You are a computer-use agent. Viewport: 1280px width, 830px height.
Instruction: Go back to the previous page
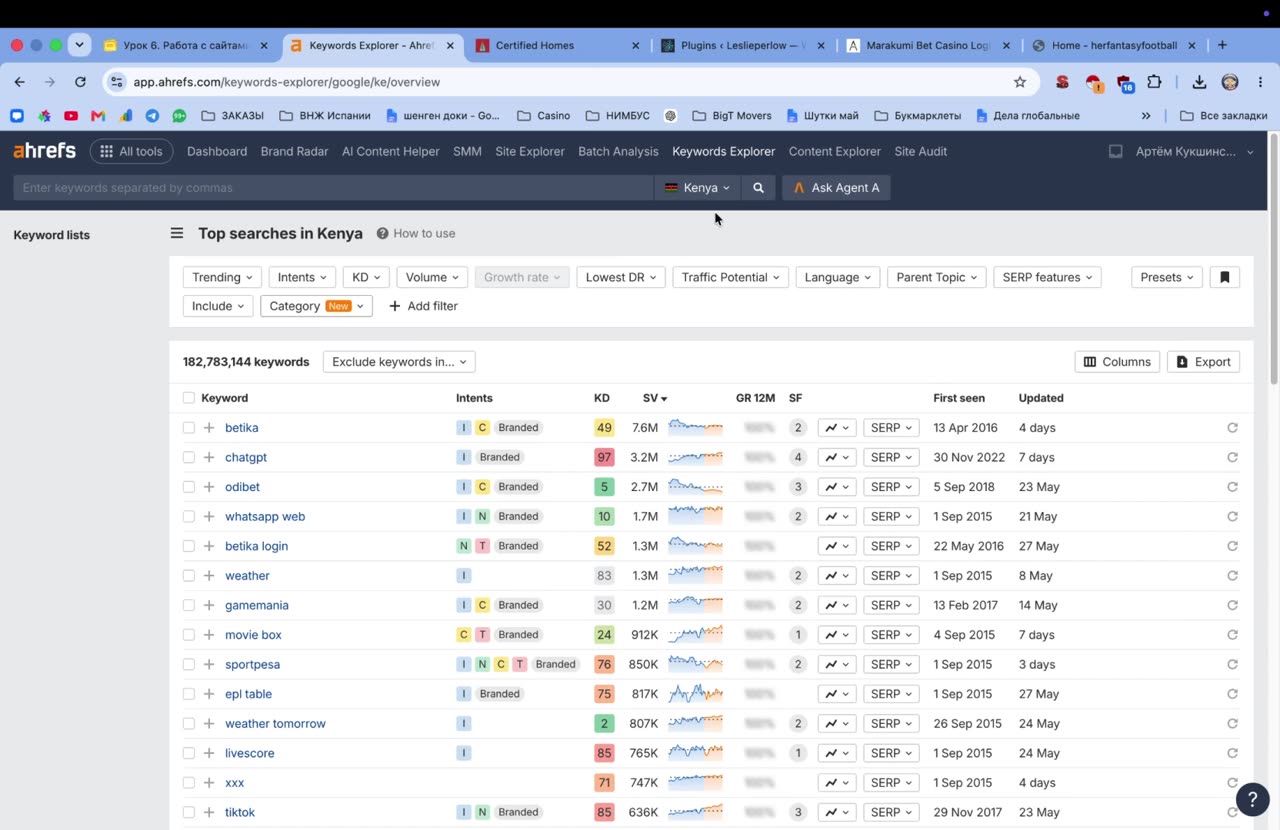click(20, 82)
